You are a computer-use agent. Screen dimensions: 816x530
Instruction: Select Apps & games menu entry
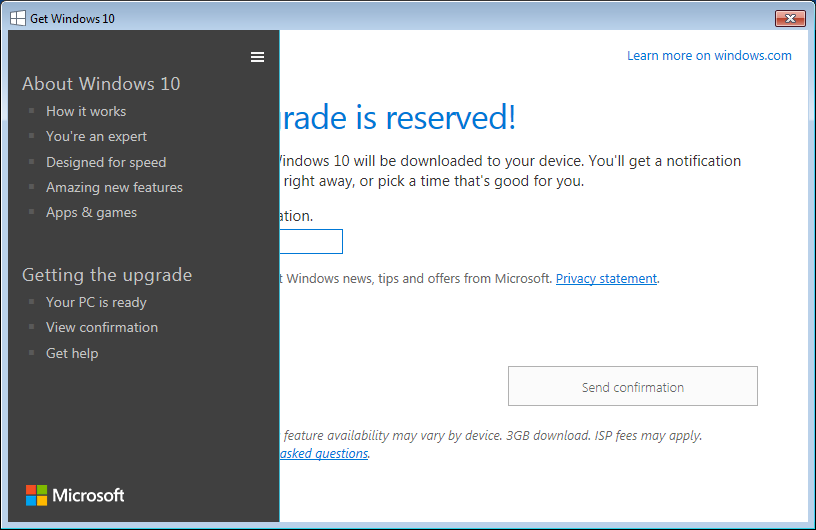(x=92, y=212)
